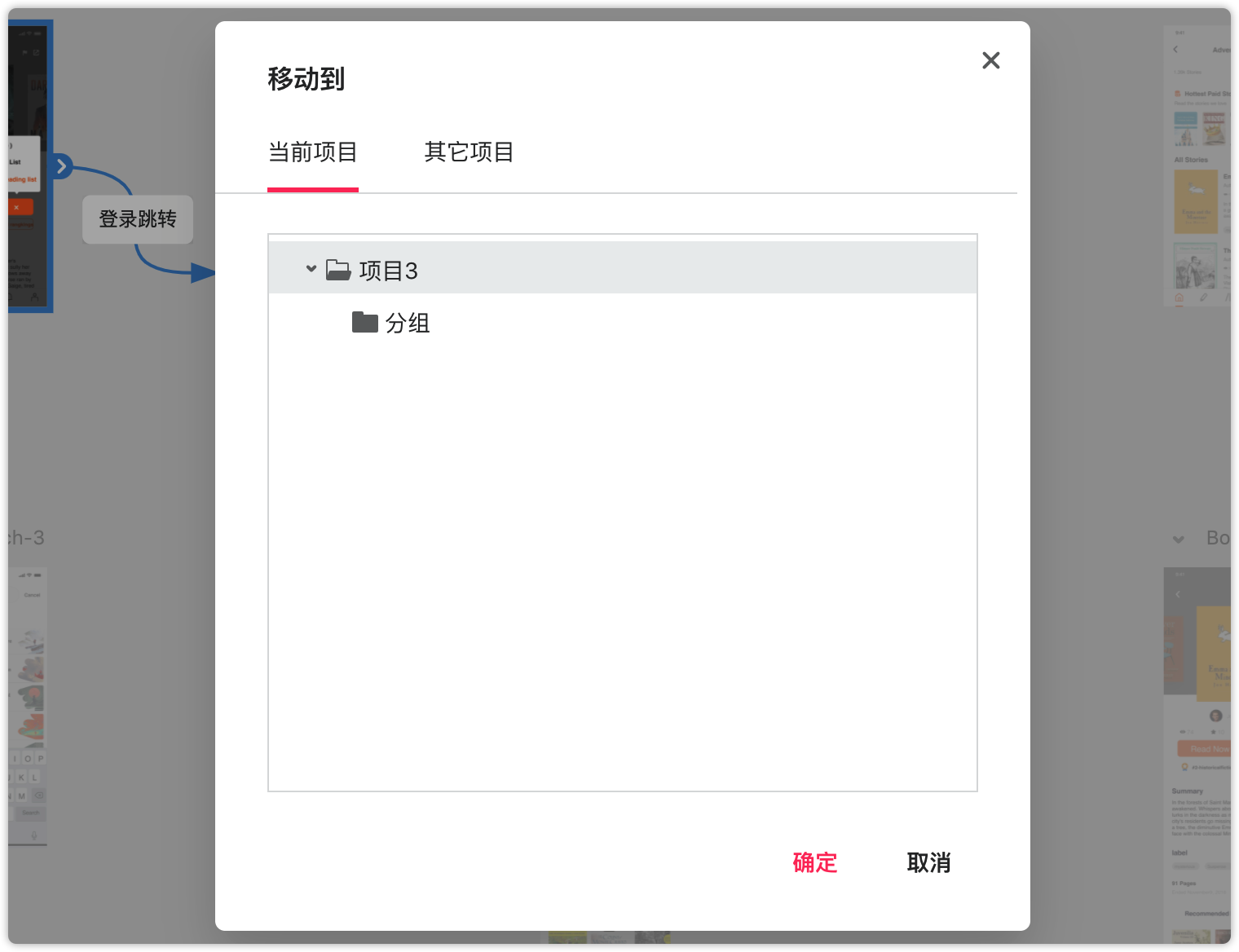Image resolution: width=1239 pixels, height=952 pixels.
Task: Select the 当前项目 tab
Action: click(313, 152)
